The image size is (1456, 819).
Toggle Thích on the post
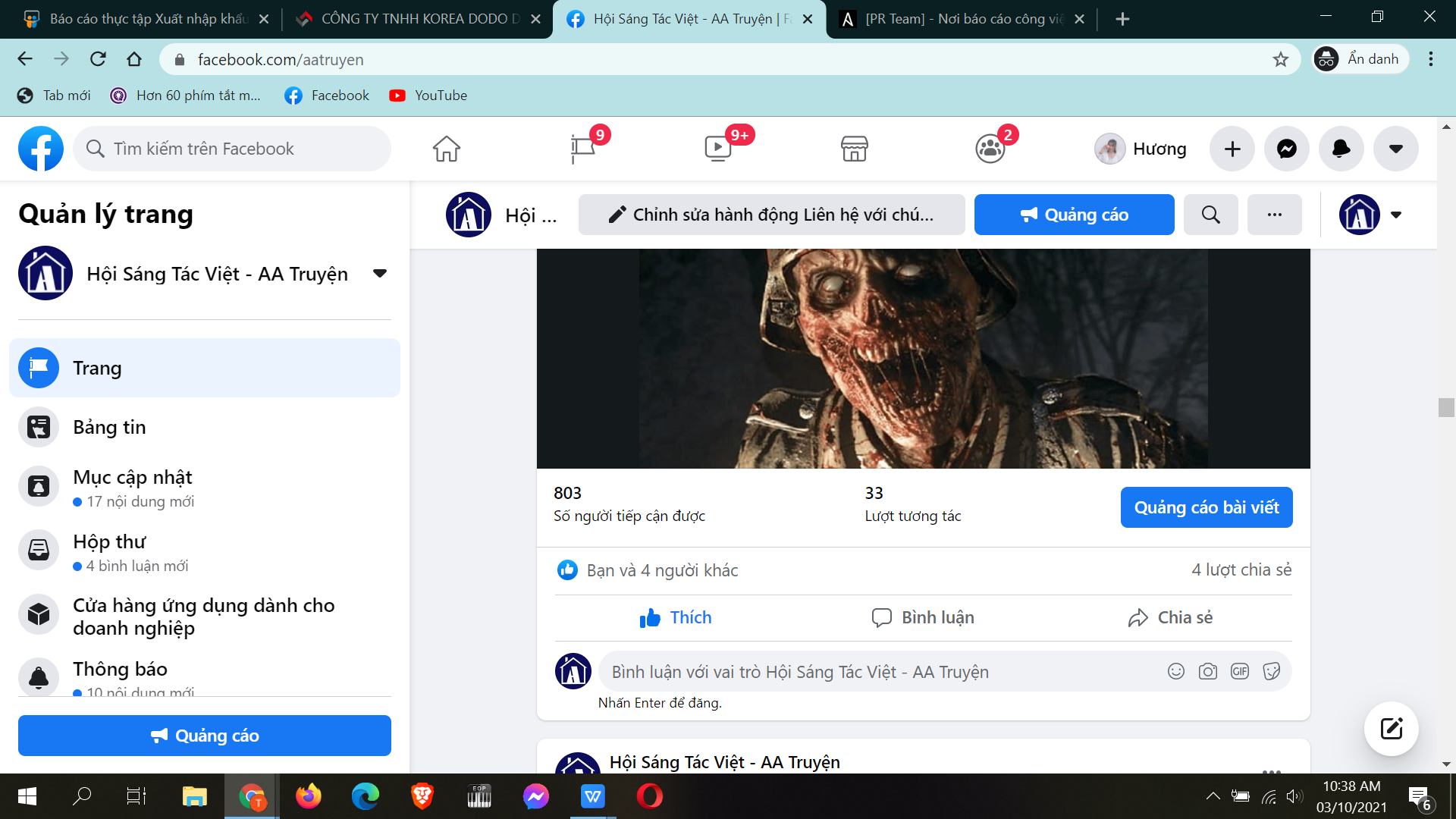coord(676,617)
